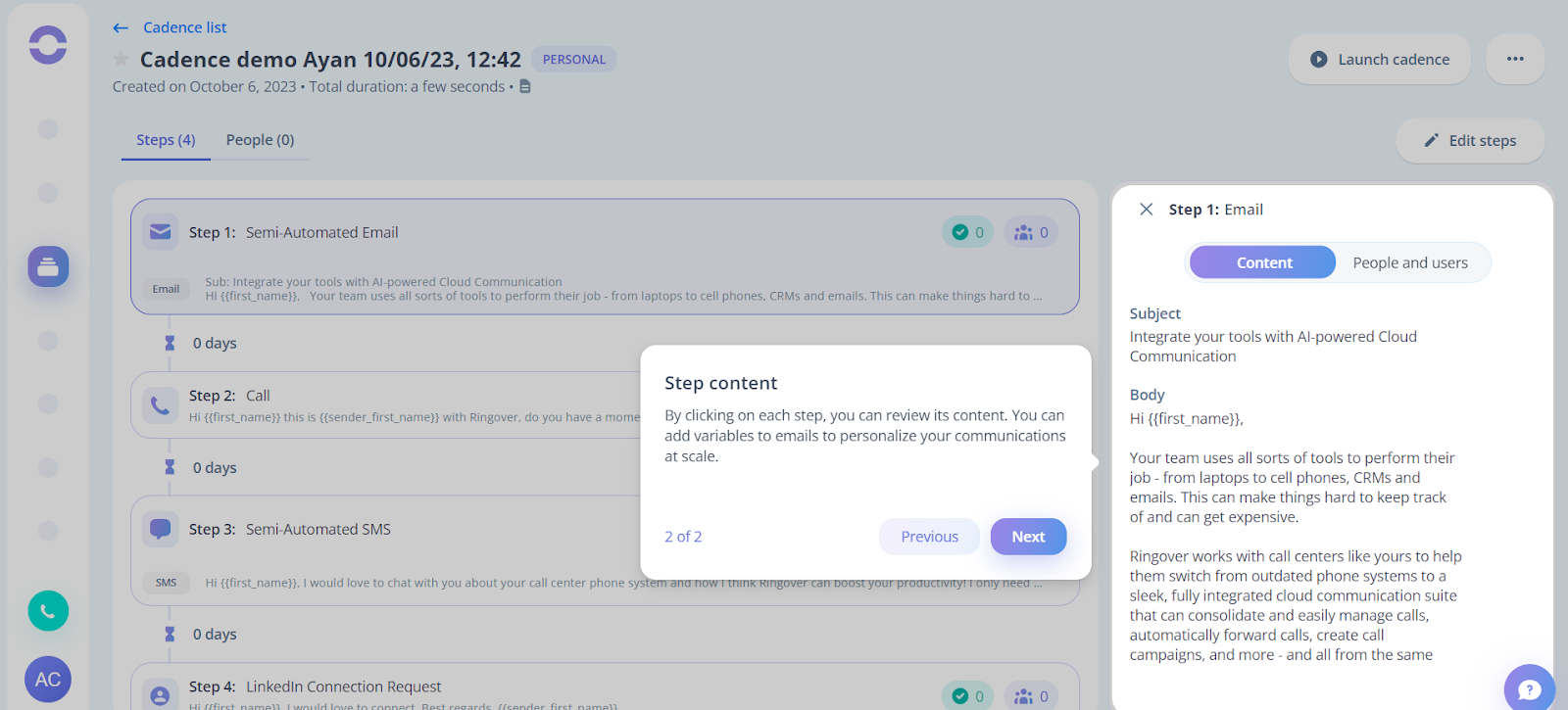
Task: Select the People and users tab
Action: tap(1410, 262)
